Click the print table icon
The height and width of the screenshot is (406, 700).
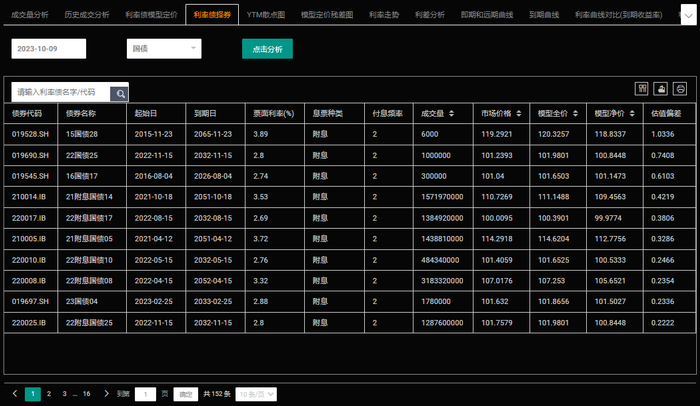(x=680, y=88)
